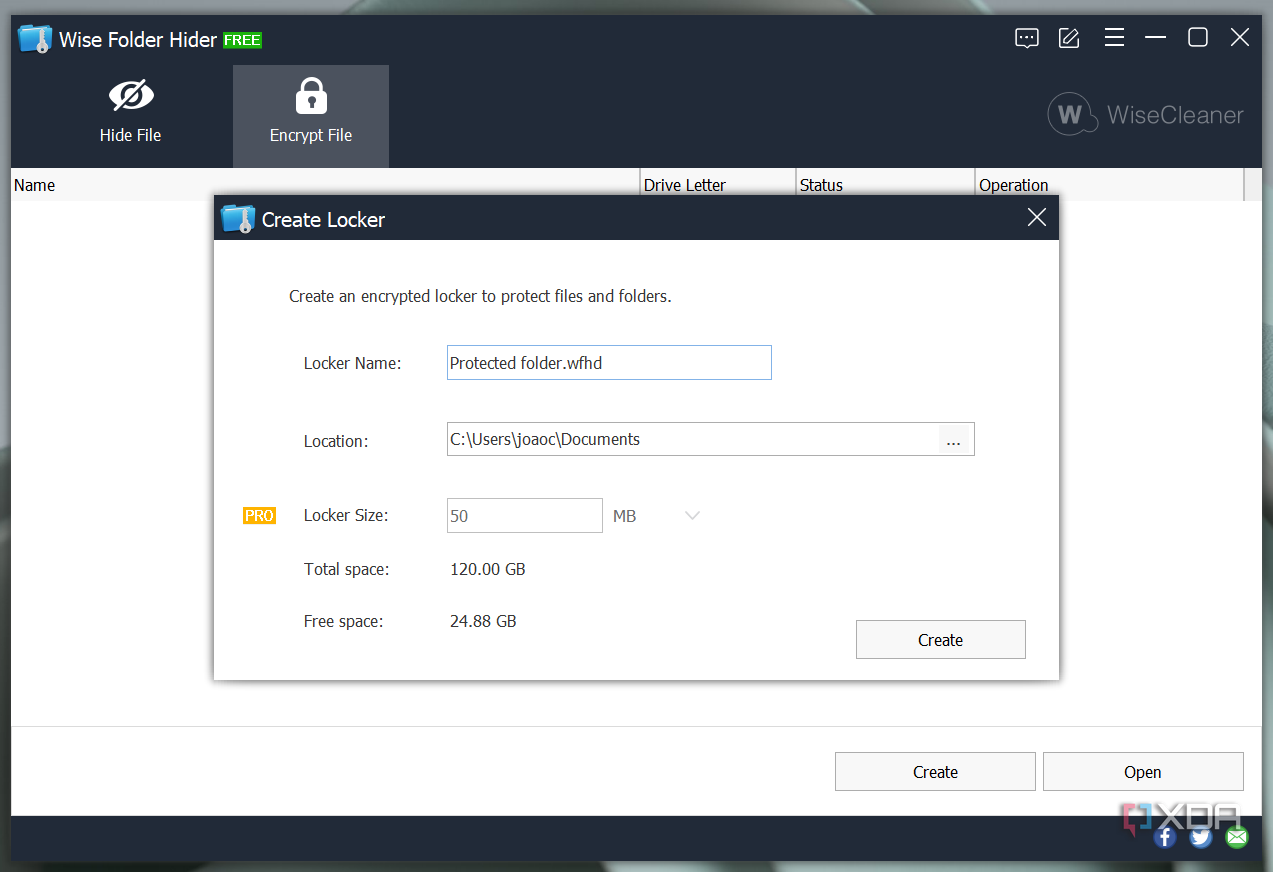Click the Name column header

325,185
